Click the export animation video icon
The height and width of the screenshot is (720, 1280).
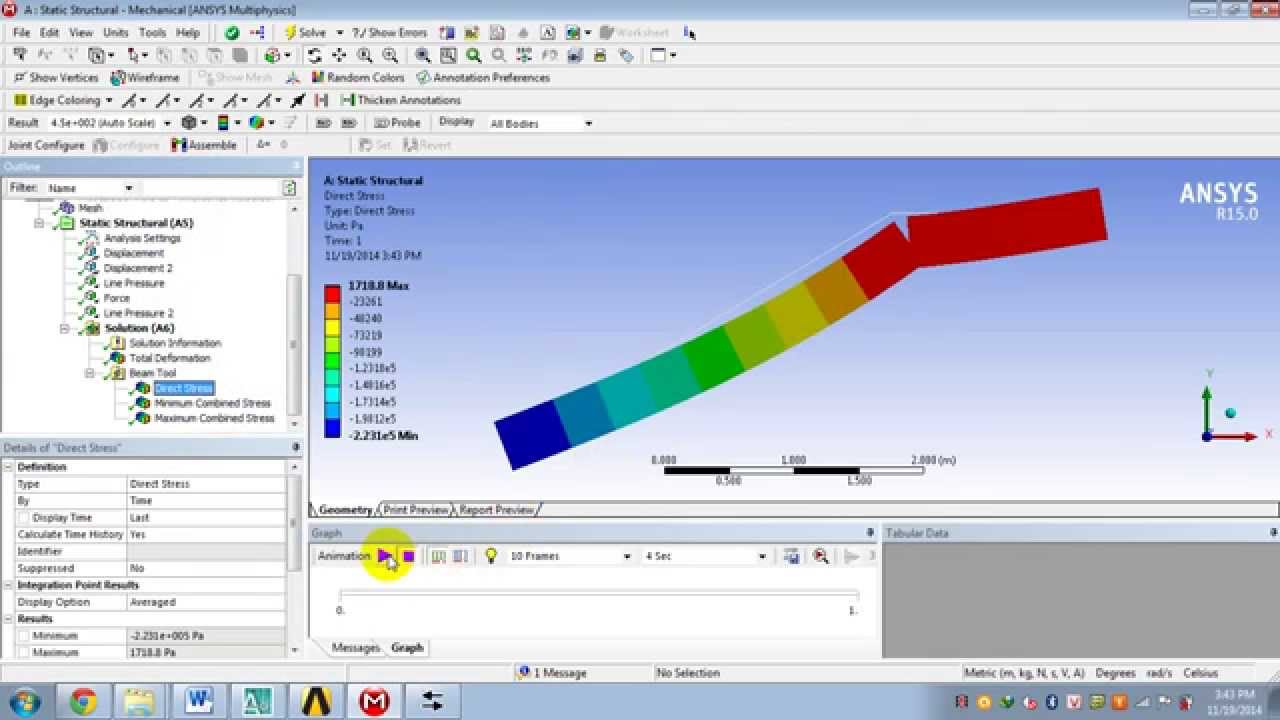click(x=791, y=556)
